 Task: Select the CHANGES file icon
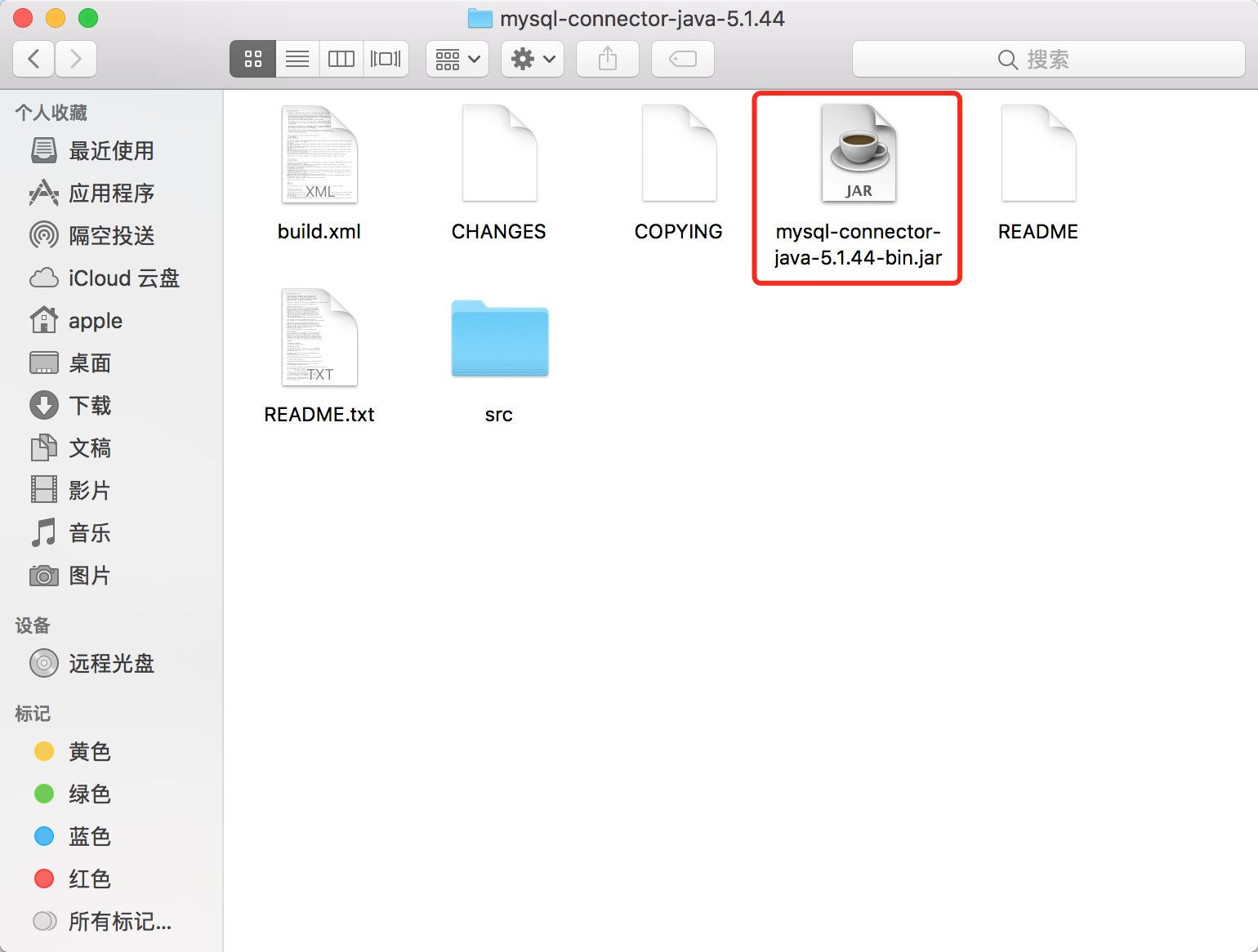(499, 153)
